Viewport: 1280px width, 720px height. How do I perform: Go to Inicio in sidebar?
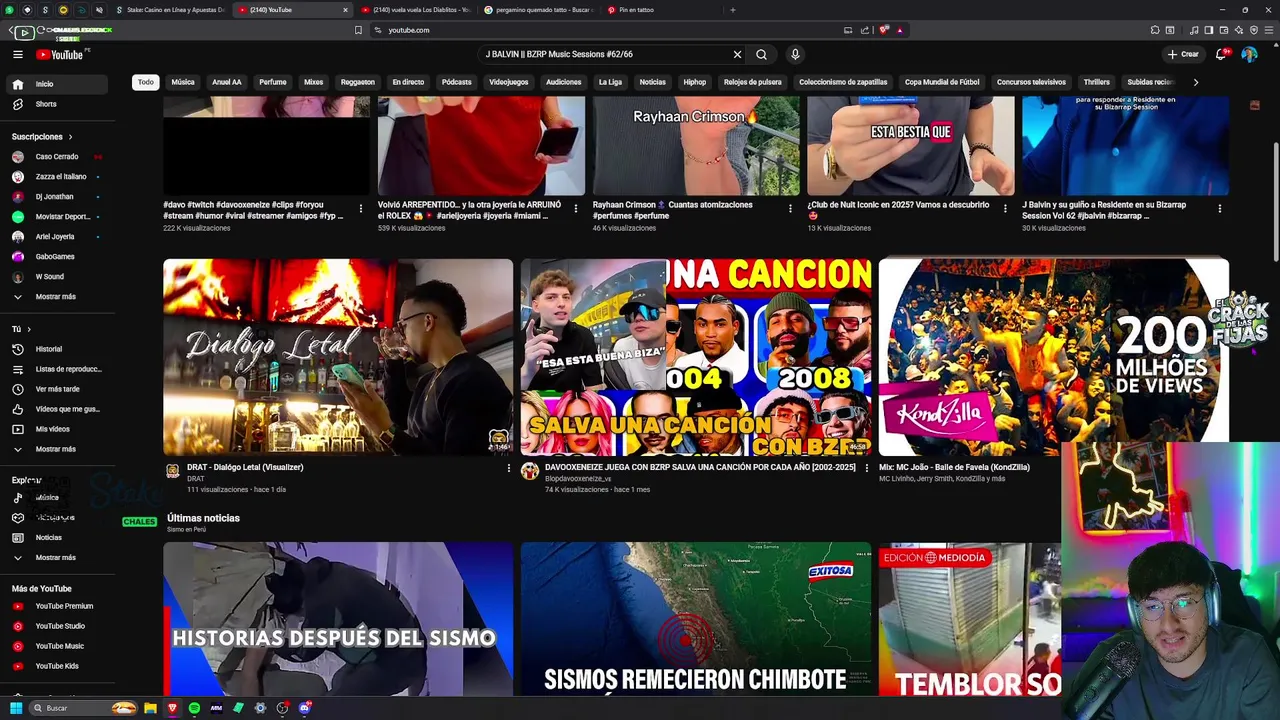57,84
